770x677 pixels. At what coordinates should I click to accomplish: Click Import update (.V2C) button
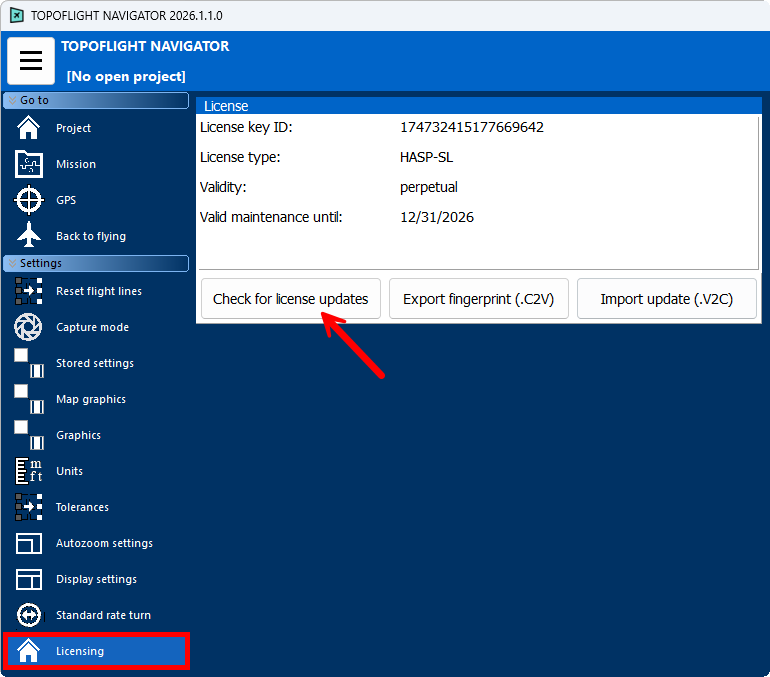(666, 299)
